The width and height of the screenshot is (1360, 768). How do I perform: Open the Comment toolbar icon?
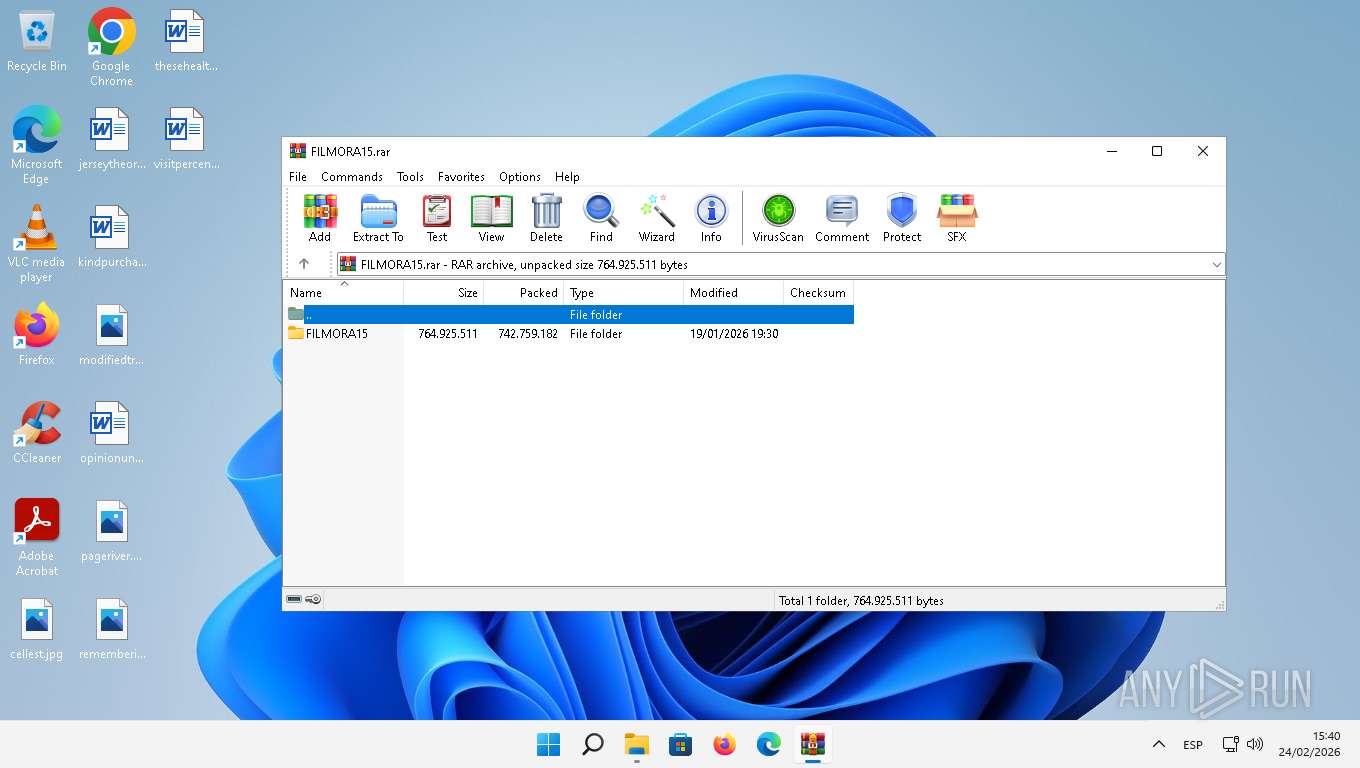pos(842,218)
